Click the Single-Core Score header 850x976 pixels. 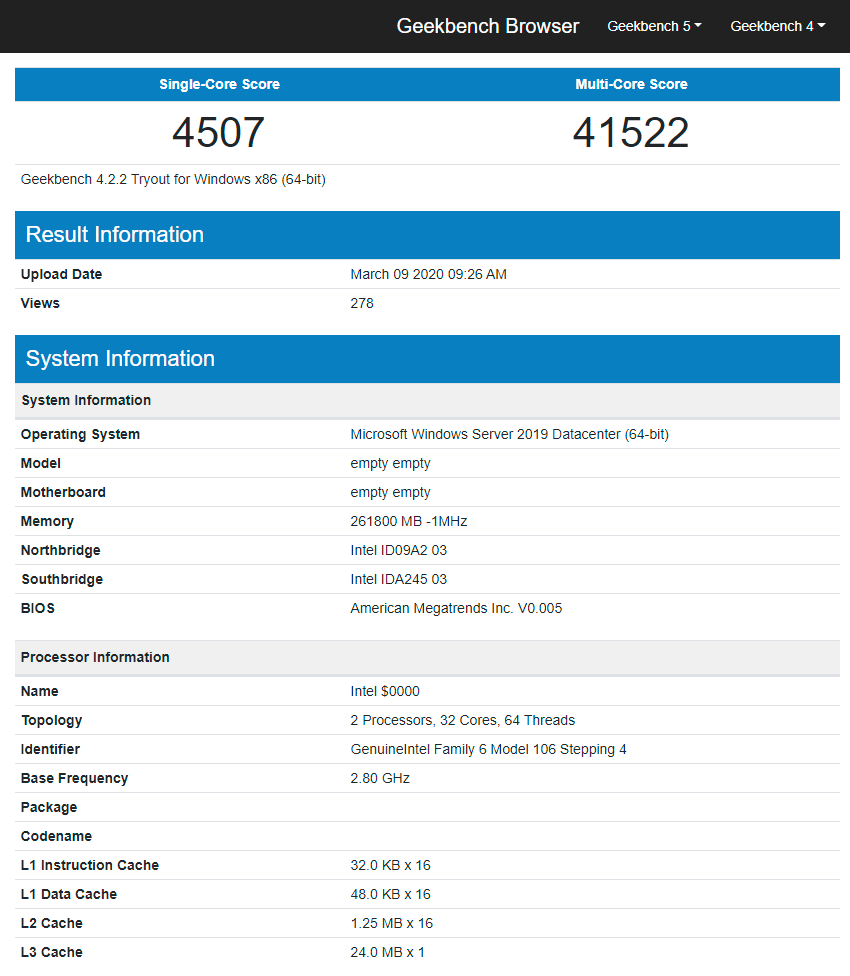pos(219,84)
